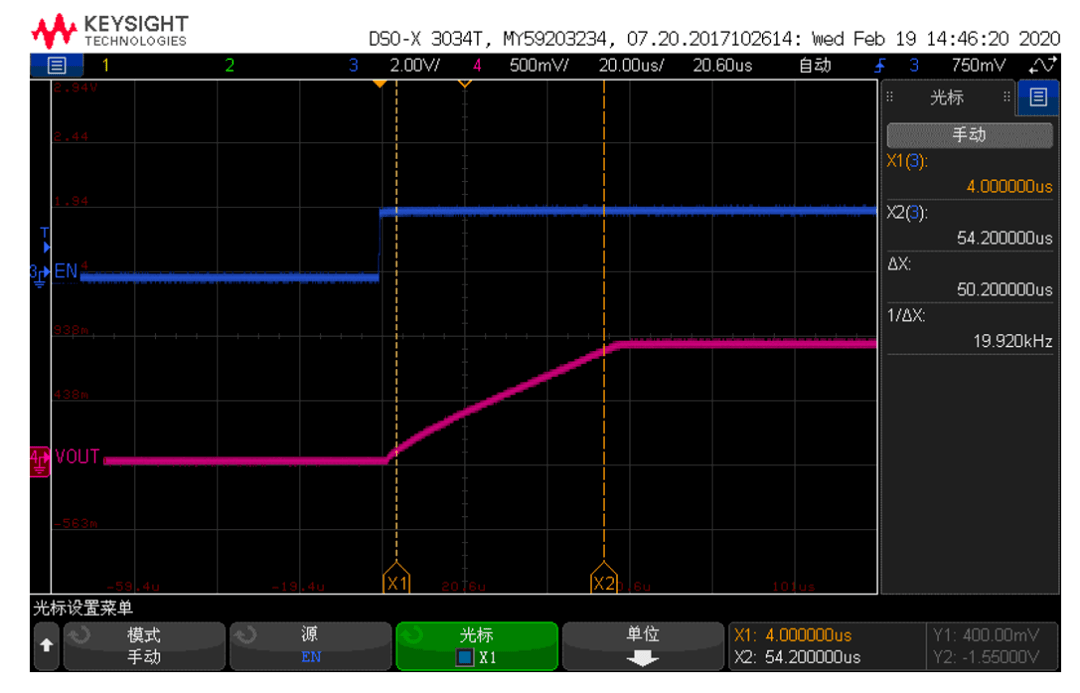The image size is (1080, 693).
Task: Click the X2 cursor marker on waveform
Action: click(604, 577)
